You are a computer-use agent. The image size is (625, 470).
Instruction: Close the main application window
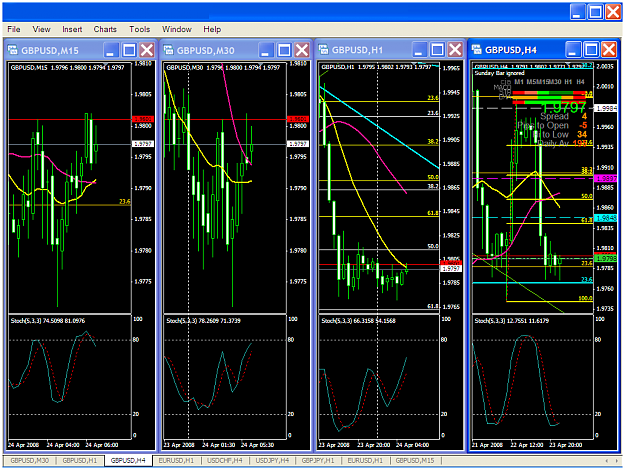pyautogui.click(x=613, y=12)
